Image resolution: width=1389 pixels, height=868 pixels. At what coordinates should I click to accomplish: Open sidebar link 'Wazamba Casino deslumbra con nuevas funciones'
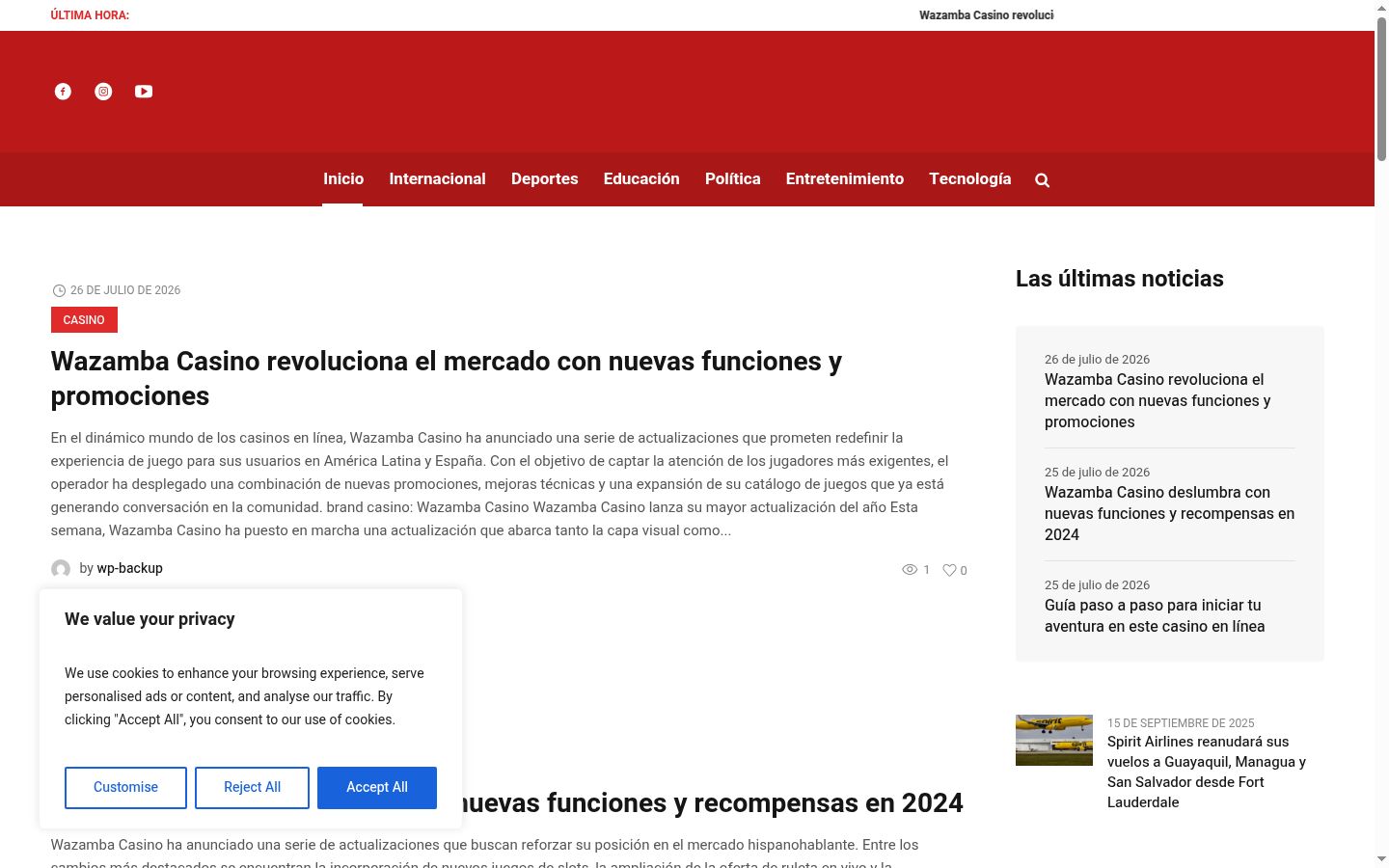(x=1169, y=513)
